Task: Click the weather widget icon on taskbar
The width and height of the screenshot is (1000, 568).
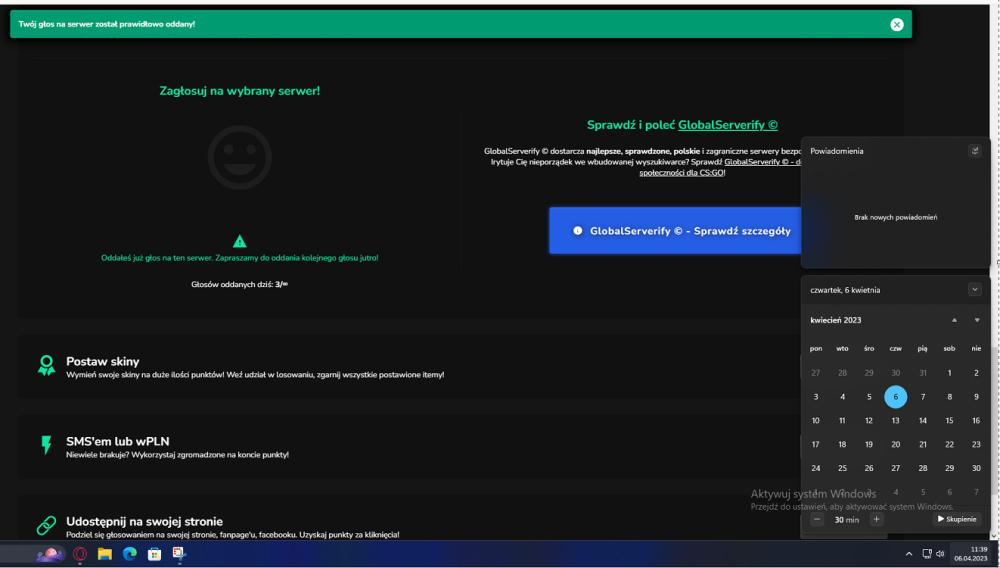Action: click(x=50, y=554)
